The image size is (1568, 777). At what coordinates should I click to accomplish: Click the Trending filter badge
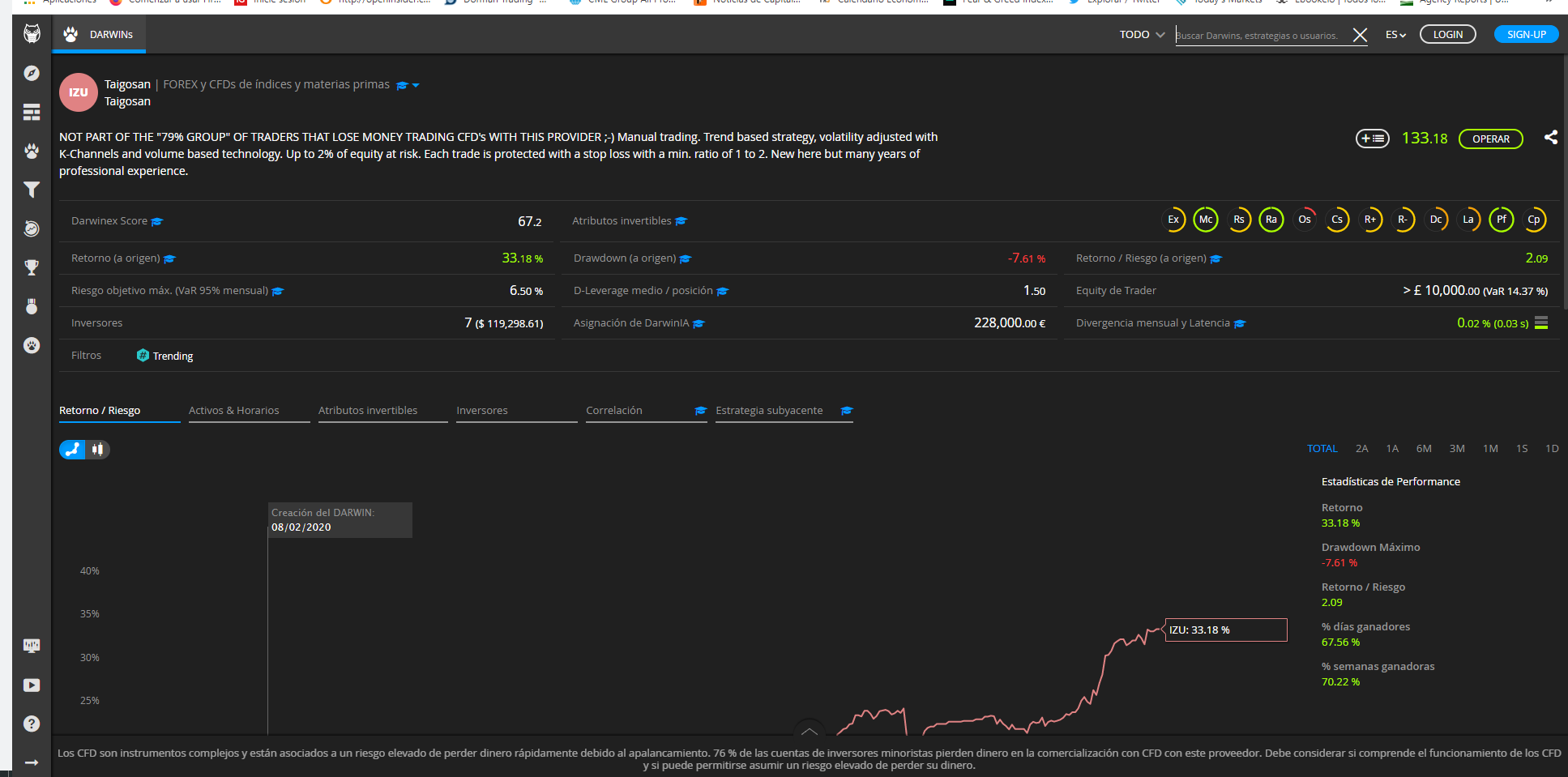coord(164,356)
